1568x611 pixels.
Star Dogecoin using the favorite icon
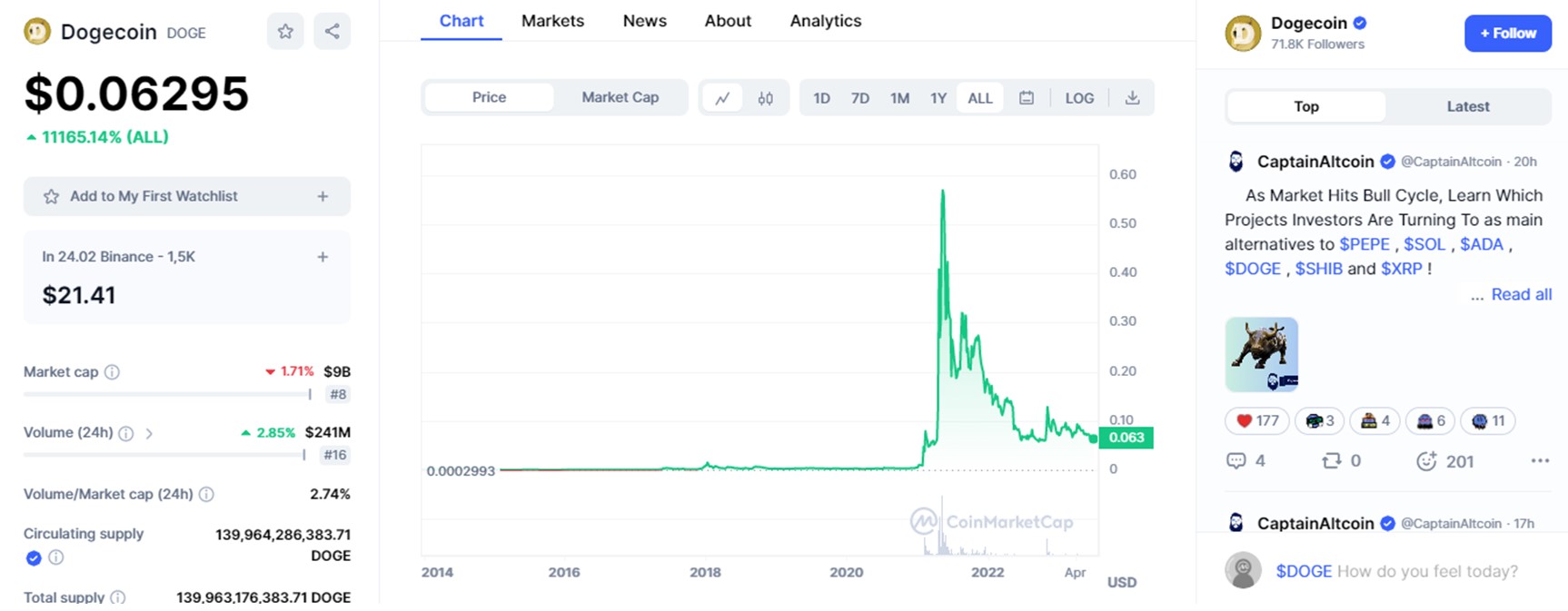tap(285, 32)
